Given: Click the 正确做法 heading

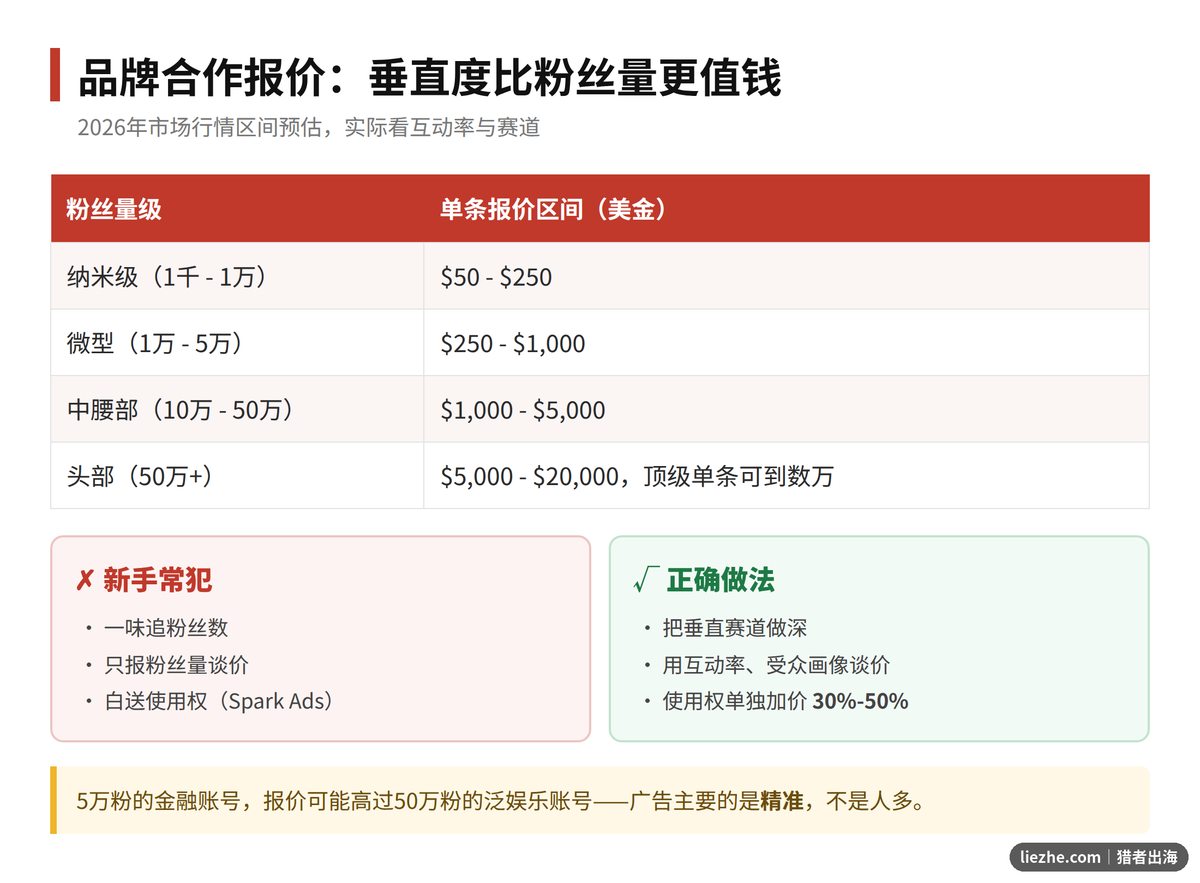Looking at the screenshot, I should pyautogui.click(x=704, y=580).
